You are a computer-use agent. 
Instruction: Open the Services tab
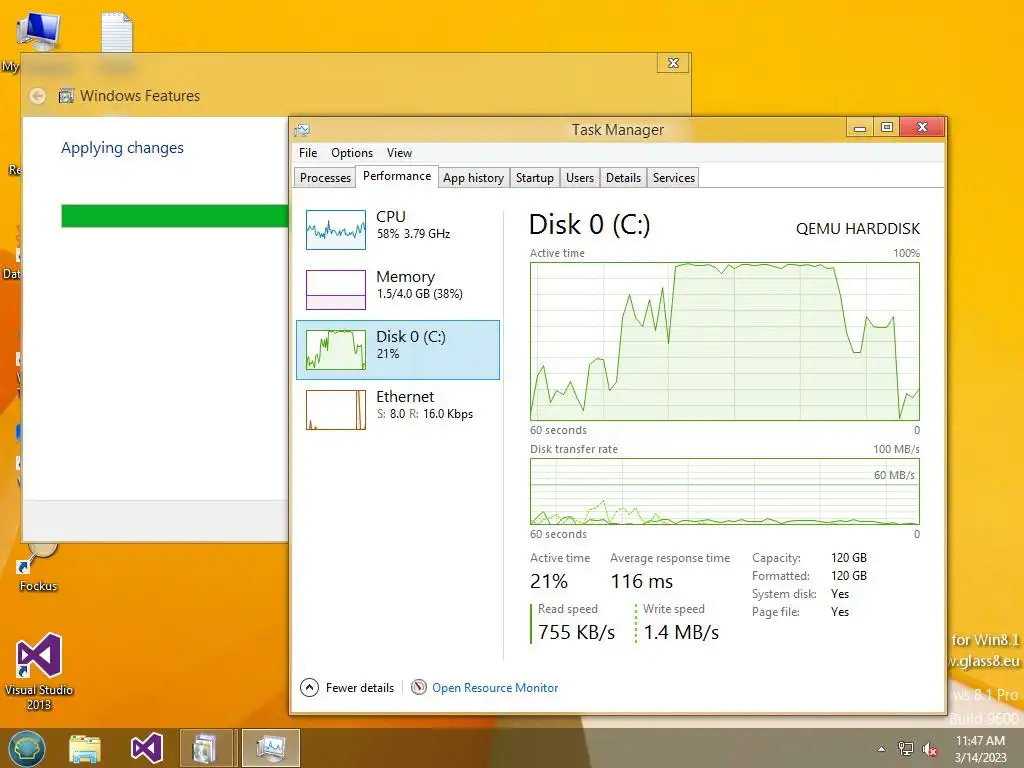click(x=673, y=178)
